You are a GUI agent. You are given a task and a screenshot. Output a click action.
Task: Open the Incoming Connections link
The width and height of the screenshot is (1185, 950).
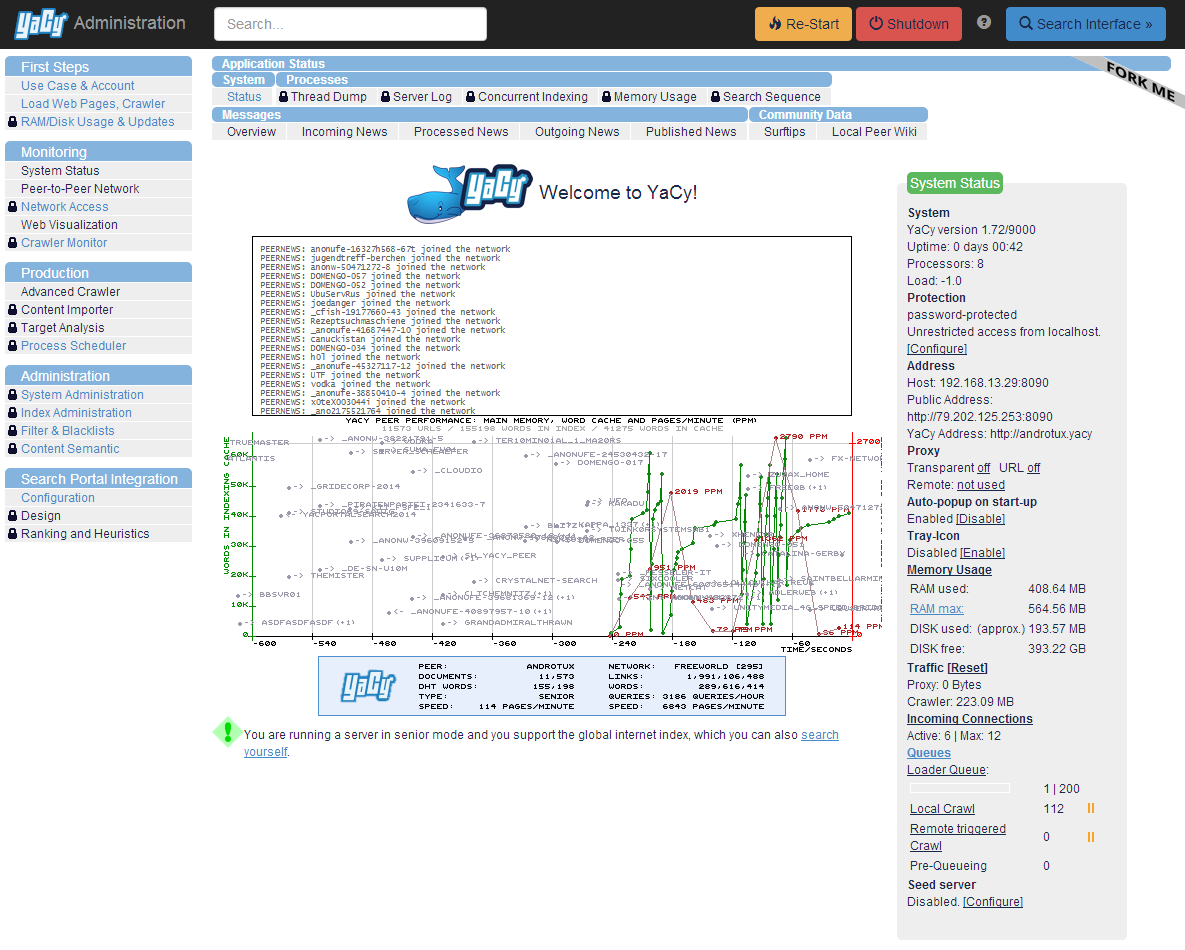point(970,719)
